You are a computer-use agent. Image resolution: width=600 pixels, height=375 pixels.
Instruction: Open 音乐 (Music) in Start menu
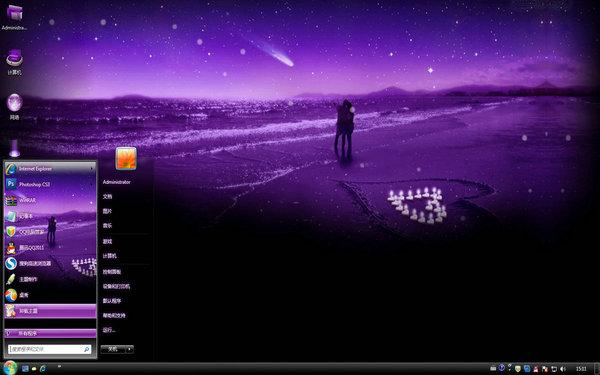[x=108, y=225]
